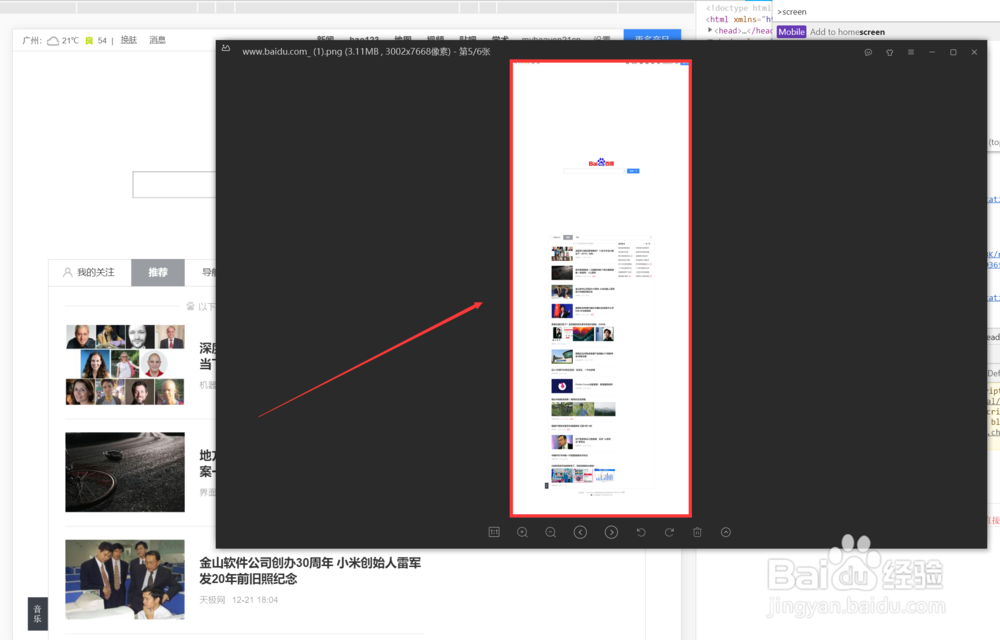Open the bicycle-on-road news thumbnail
Screen dimensions: 1000x640
point(125,472)
